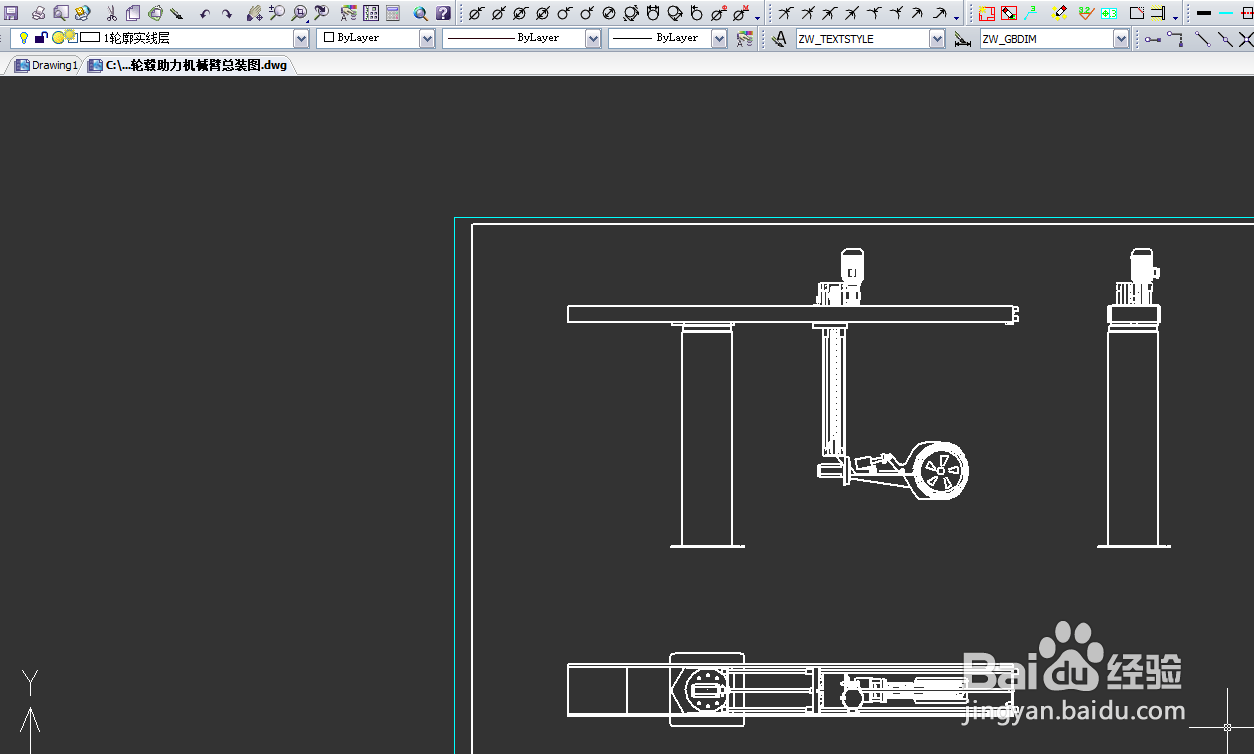Click the Help question mark icon
This screenshot has width=1254, height=754.
point(443,13)
